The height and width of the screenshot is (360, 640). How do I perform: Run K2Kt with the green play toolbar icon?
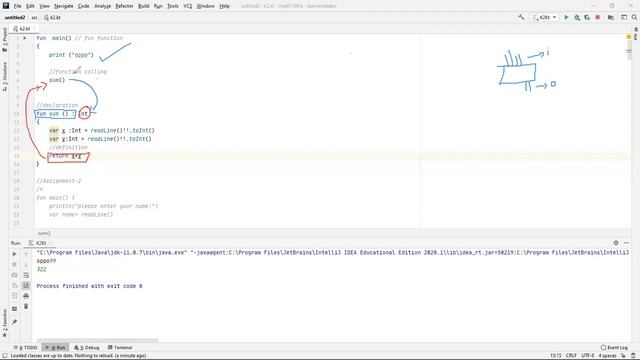point(566,17)
